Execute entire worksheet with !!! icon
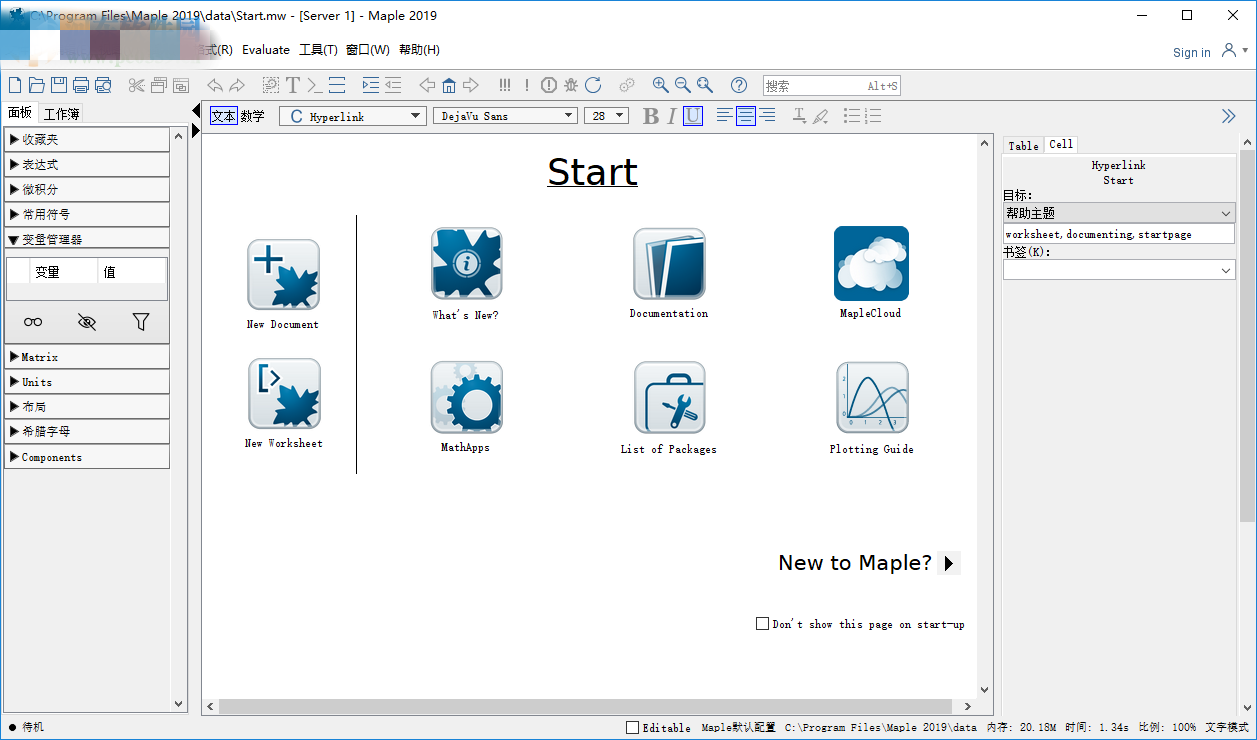 pyautogui.click(x=505, y=85)
